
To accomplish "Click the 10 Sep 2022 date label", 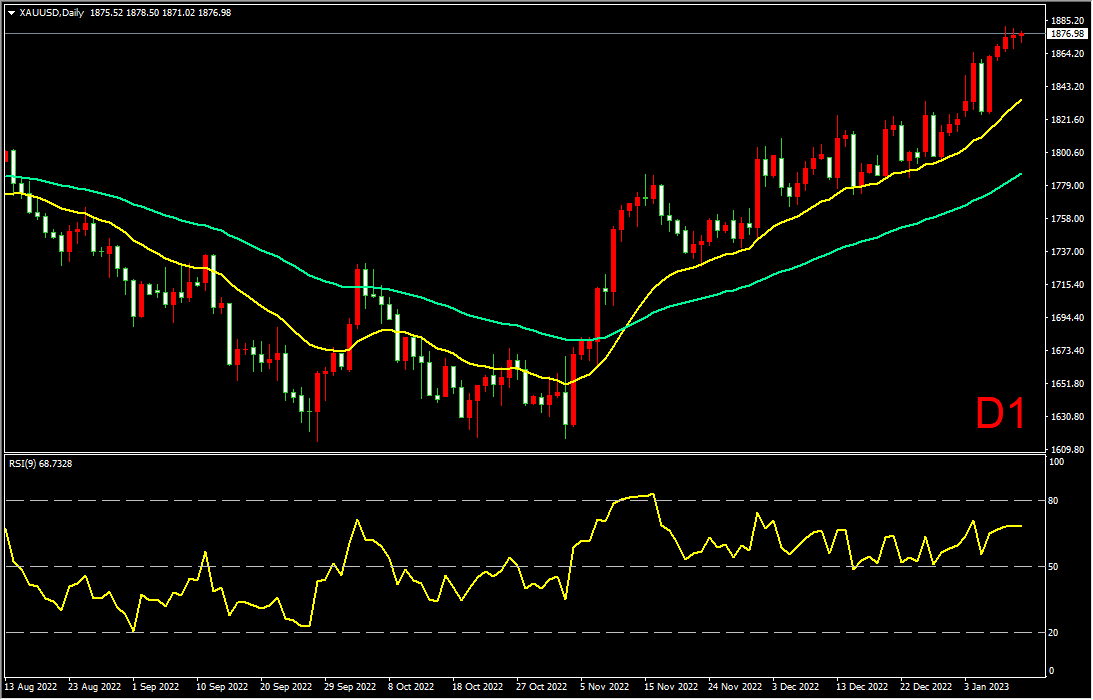I will (224, 686).
